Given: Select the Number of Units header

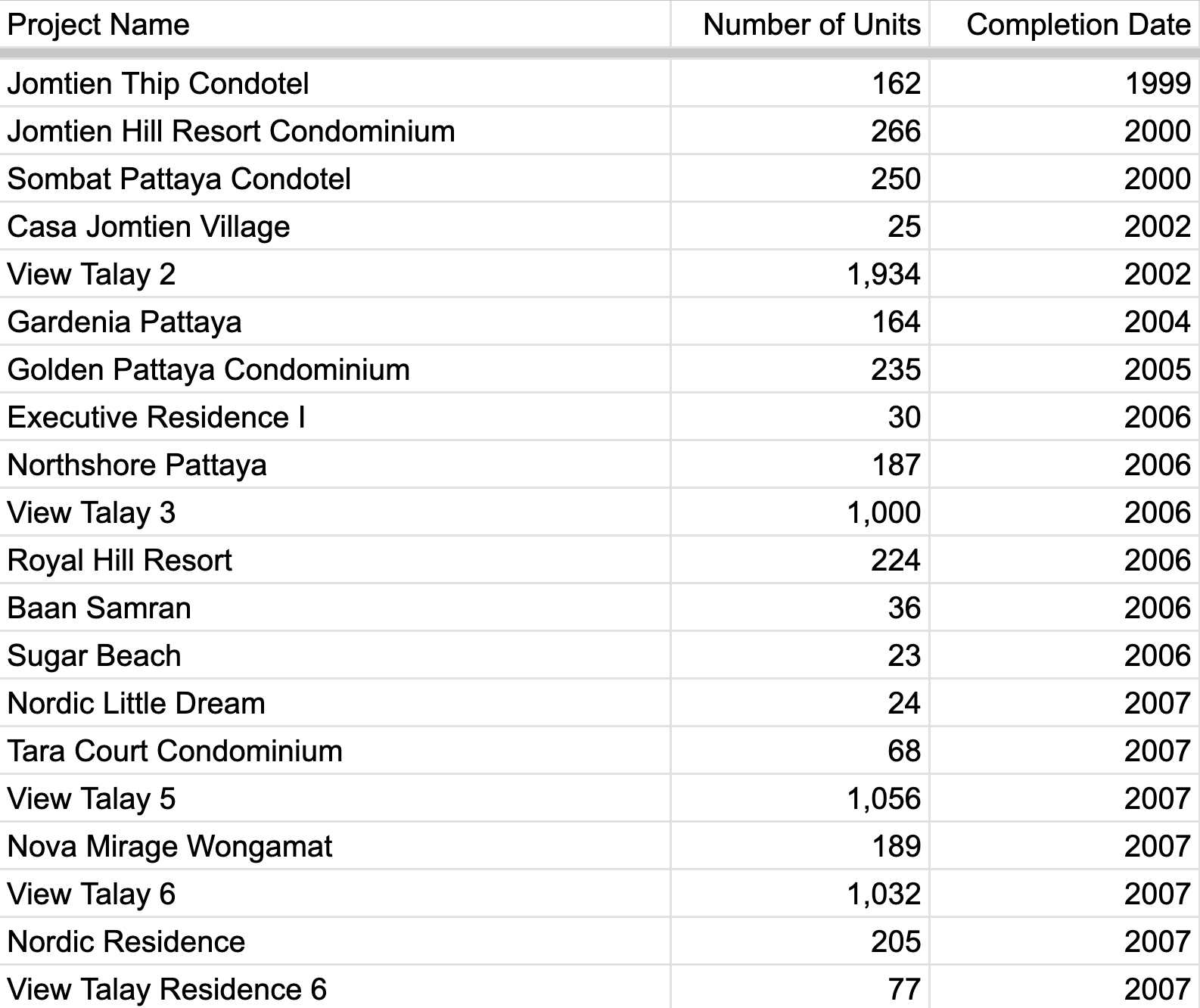Looking at the screenshot, I should pos(800,24).
